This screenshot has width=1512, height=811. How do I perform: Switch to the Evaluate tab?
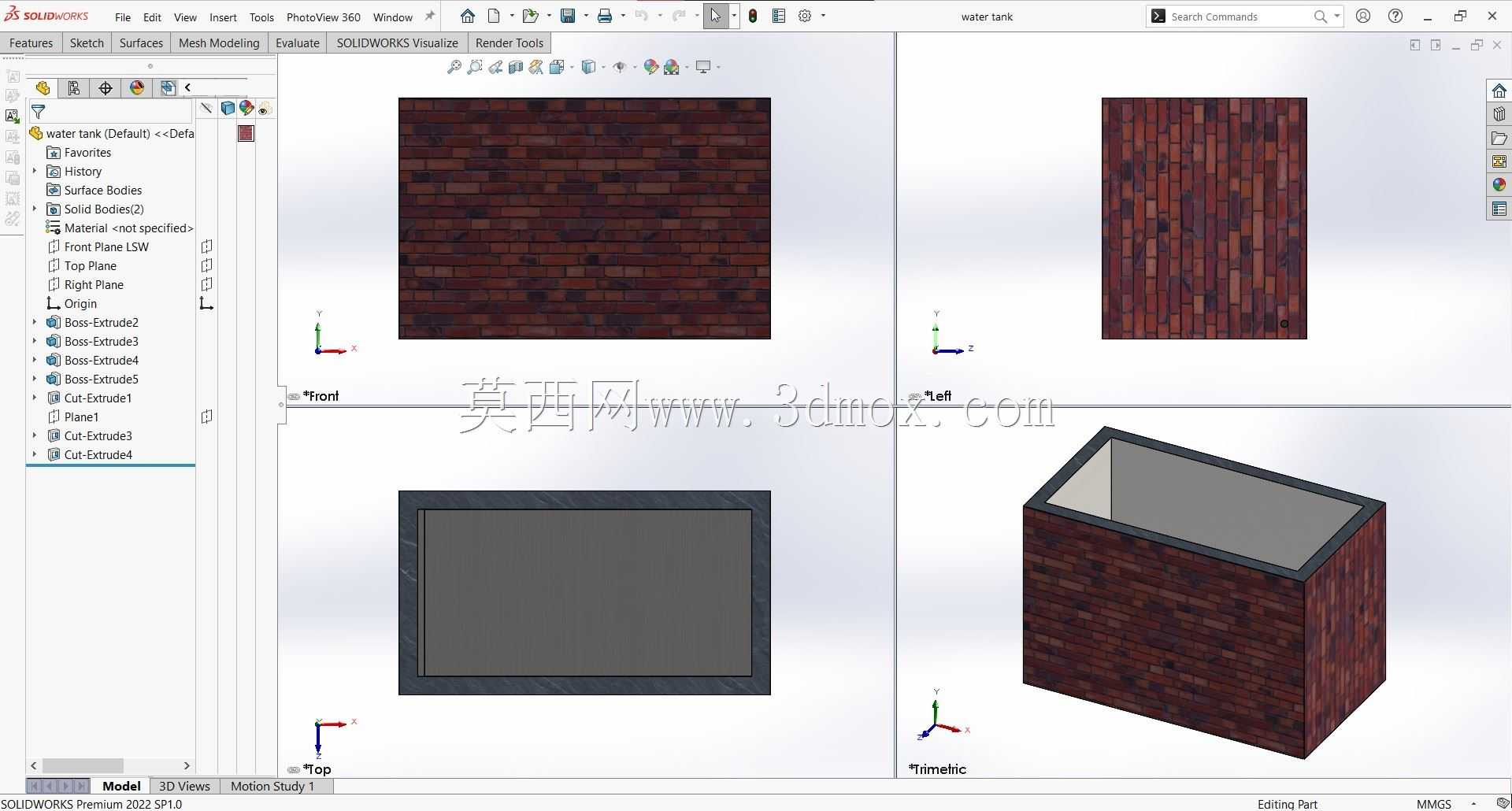[x=298, y=43]
